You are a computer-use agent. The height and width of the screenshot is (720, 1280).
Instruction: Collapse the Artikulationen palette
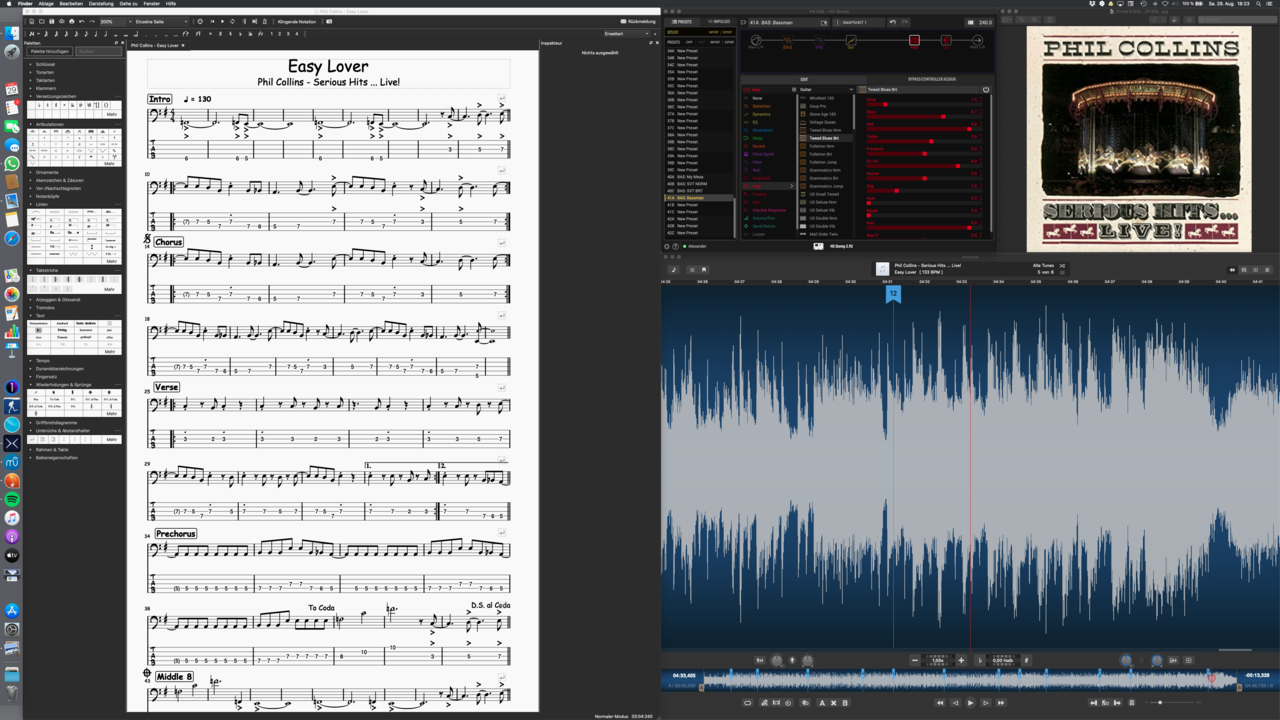49,124
